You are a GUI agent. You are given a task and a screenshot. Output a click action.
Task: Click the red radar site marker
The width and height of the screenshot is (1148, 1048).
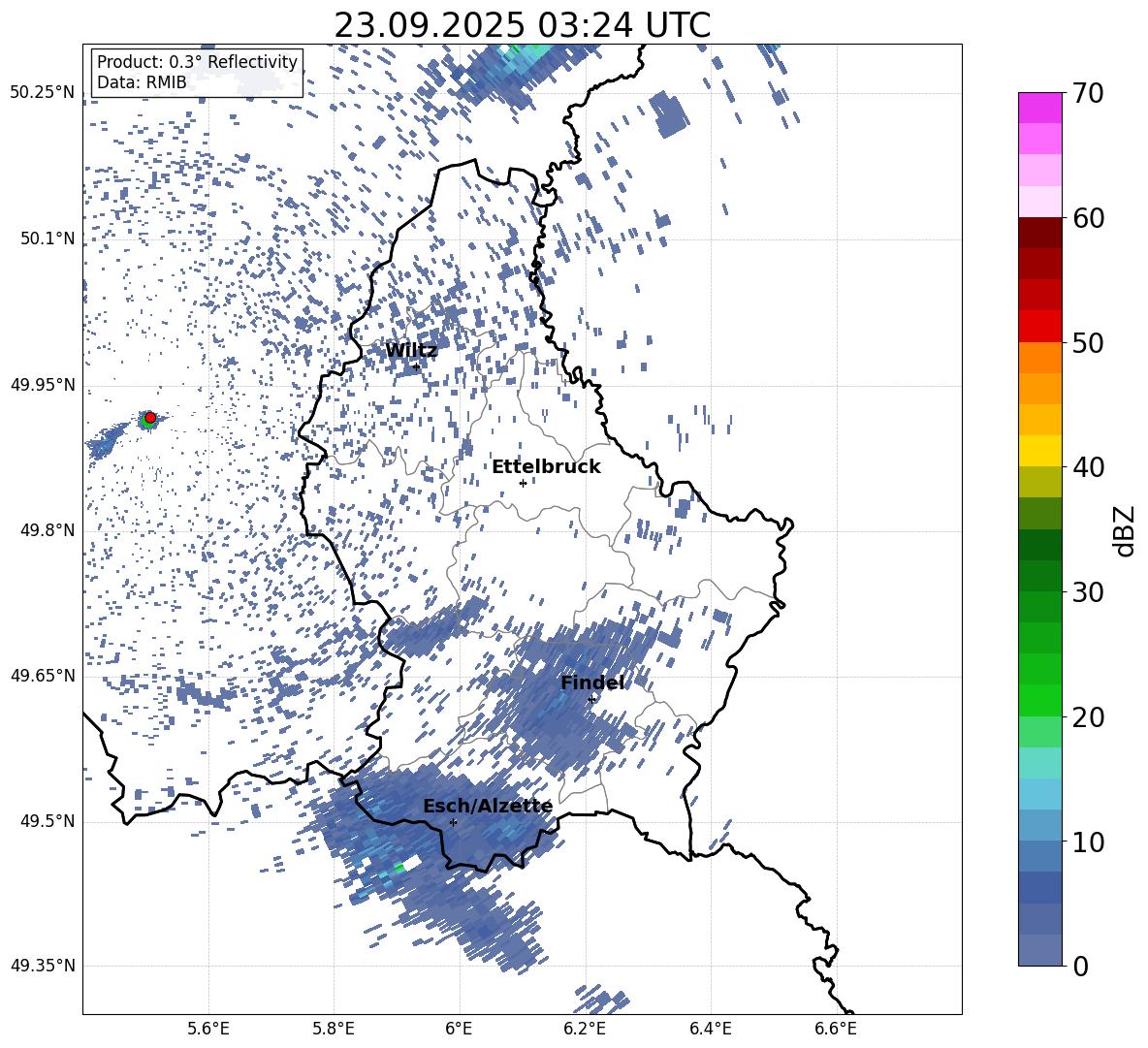coord(150,418)
